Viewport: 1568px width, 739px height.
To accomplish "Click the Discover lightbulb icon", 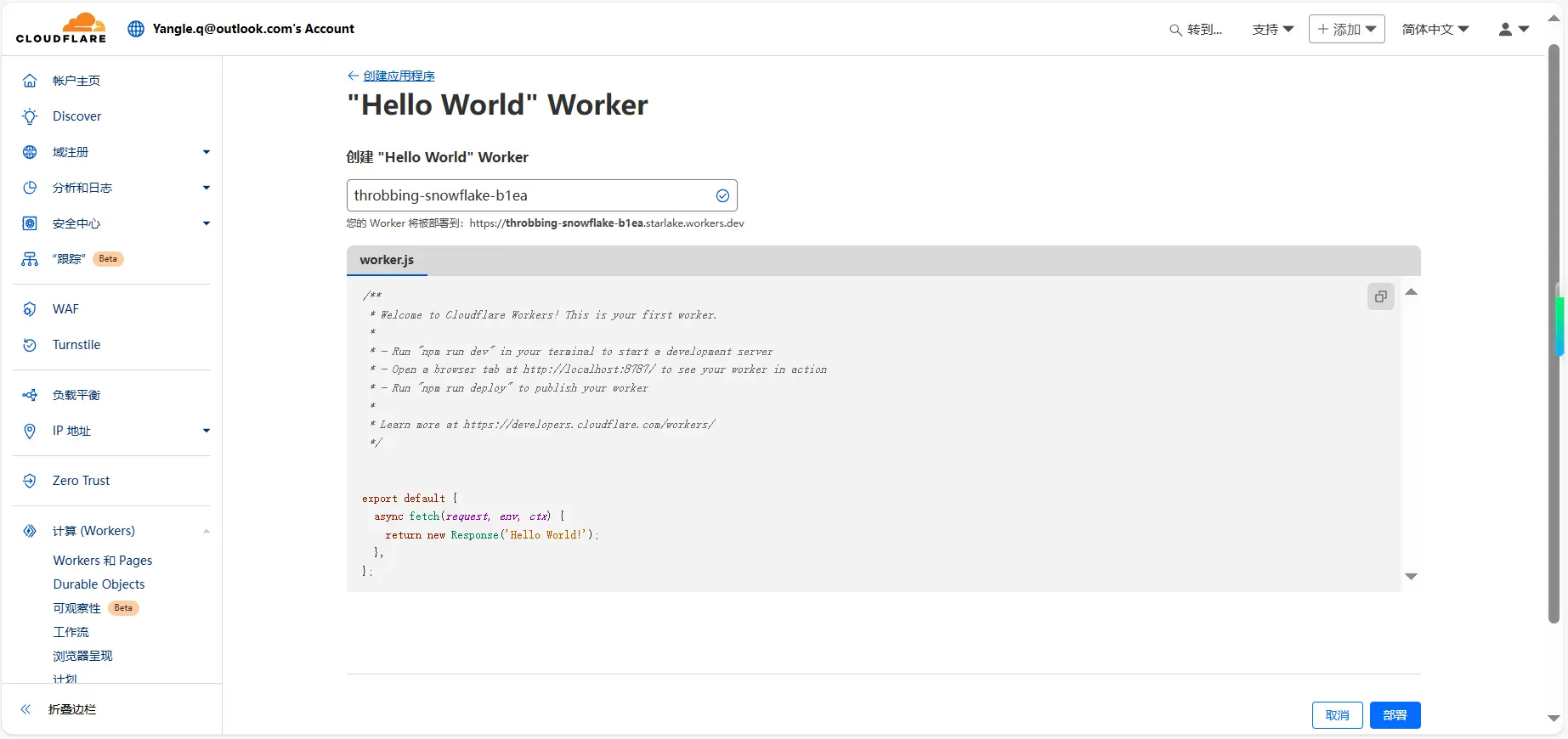I will (x=30, y=116).
